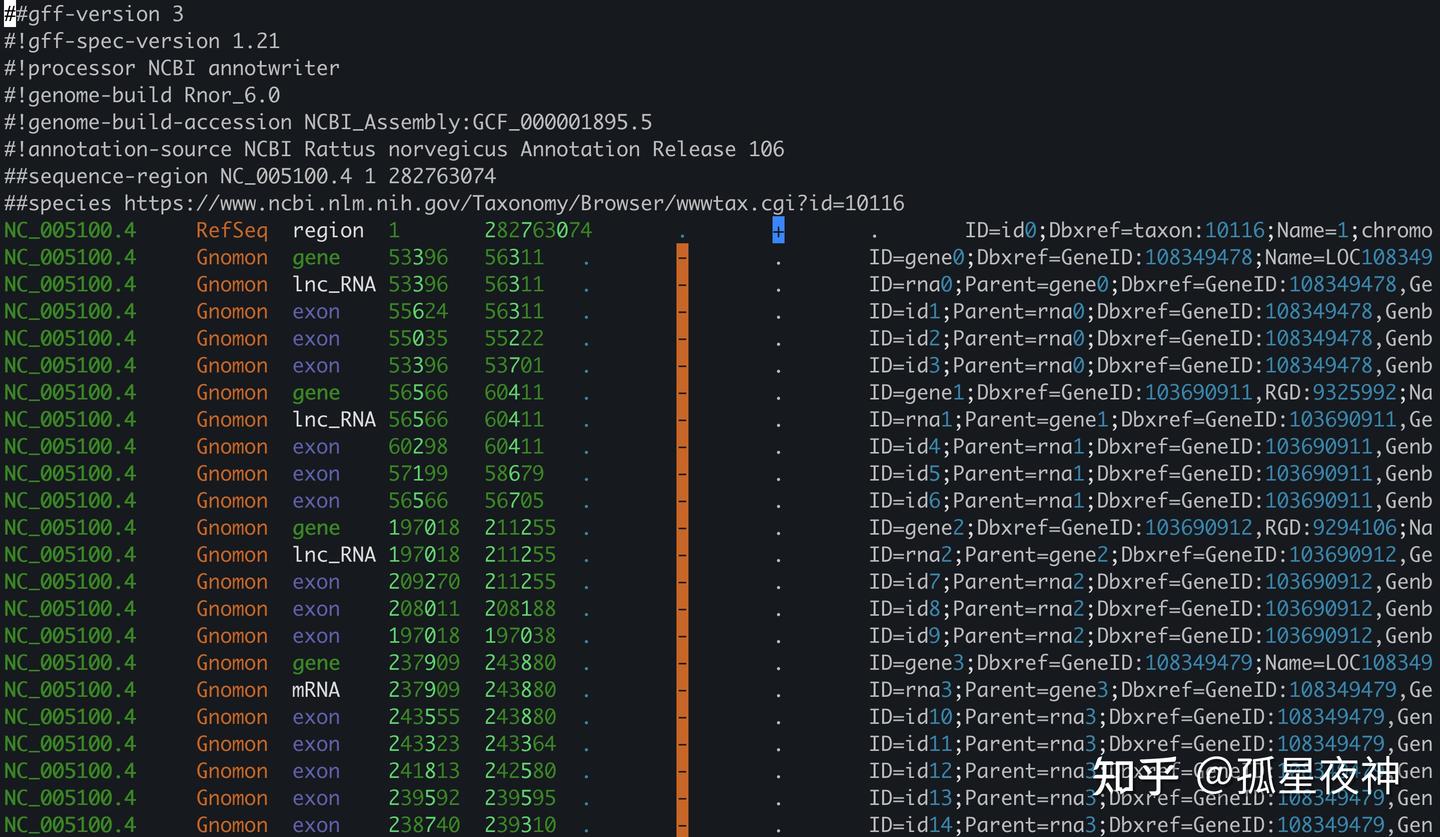Screen dimensions: 1440x837
Task: Select the "#!gff-spec-version 1.21" line
Action: pyautogui.click(x=142, y=41)
